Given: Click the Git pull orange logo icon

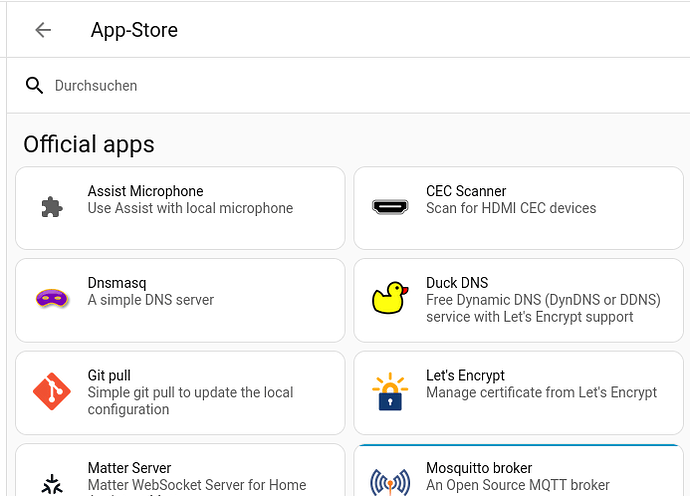Looking at the screenshot, I should coord(52,391).
